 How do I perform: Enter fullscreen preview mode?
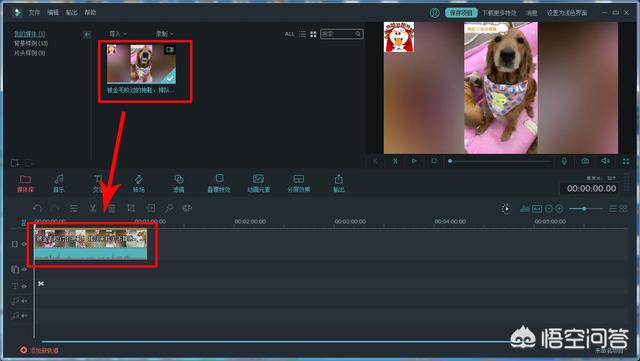click(x=626, y=162)
